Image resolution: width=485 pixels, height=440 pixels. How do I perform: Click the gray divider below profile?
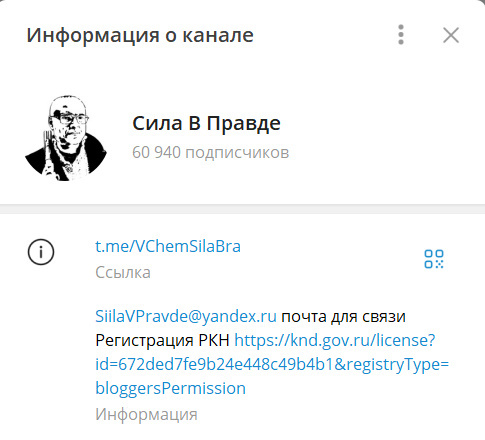[242, 209]
